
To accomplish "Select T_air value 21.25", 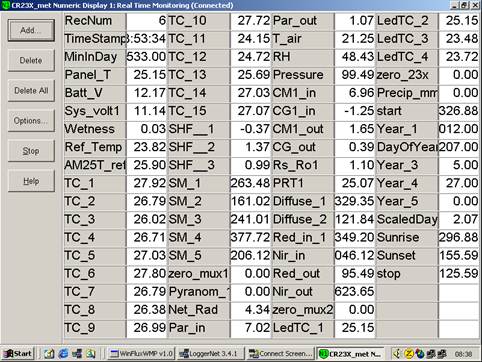I will pyautogui.click(x=355, y=39).
